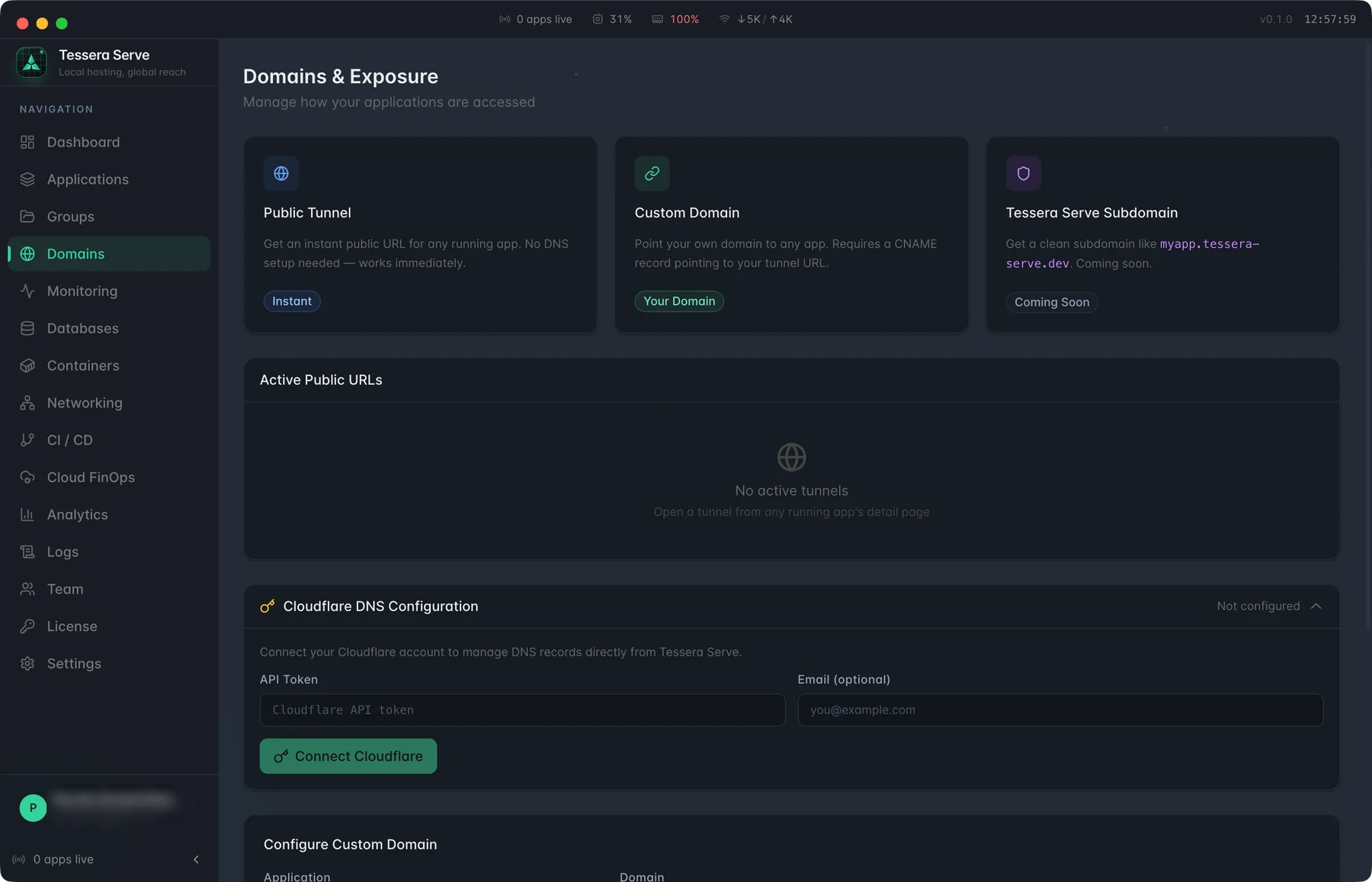
Task: Go to Applications in navigation
Action: pyautogui.click(x=109, y=179)
